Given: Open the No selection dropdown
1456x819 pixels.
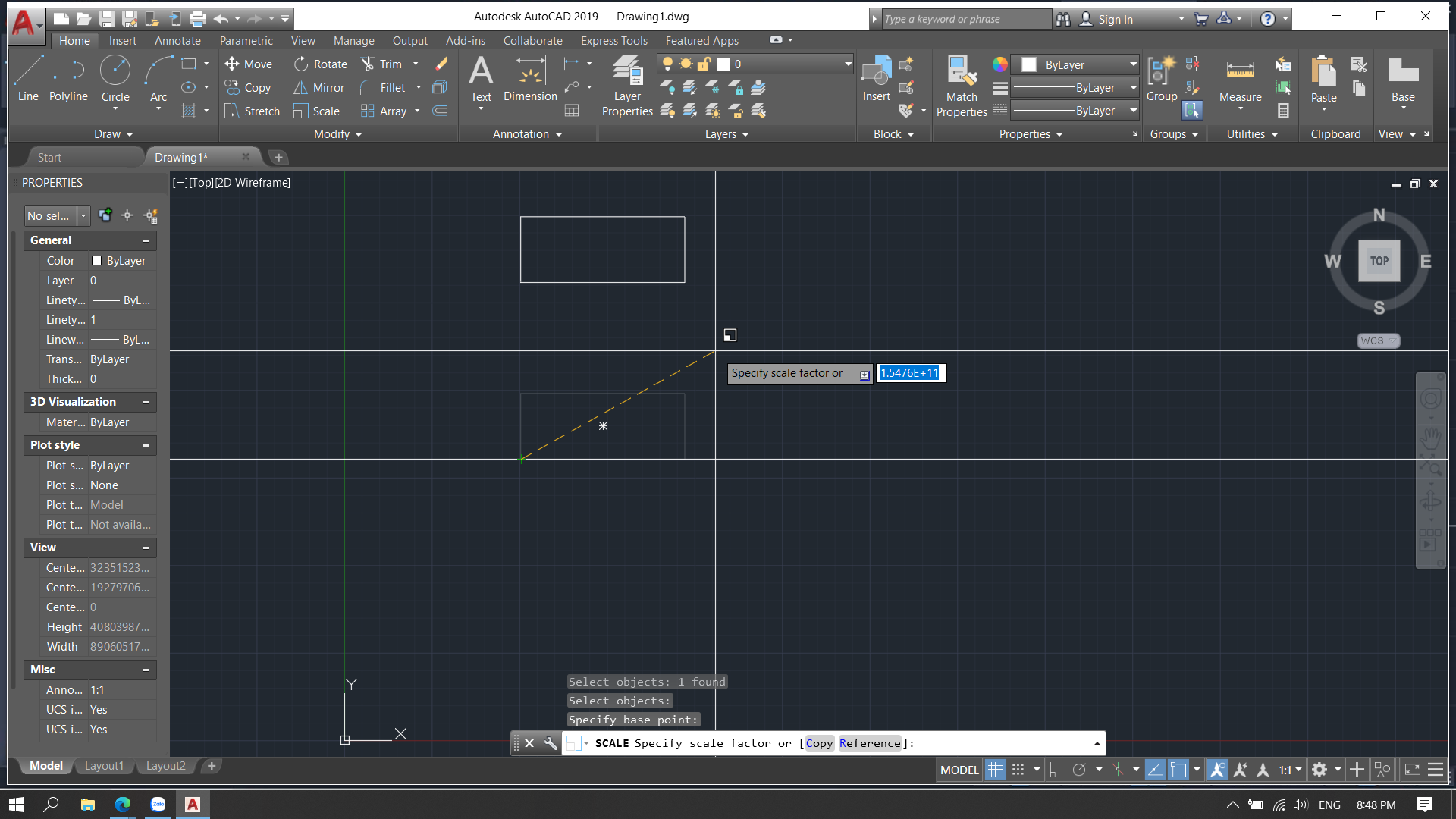Looking at the screenshot, I should point(83,216).
